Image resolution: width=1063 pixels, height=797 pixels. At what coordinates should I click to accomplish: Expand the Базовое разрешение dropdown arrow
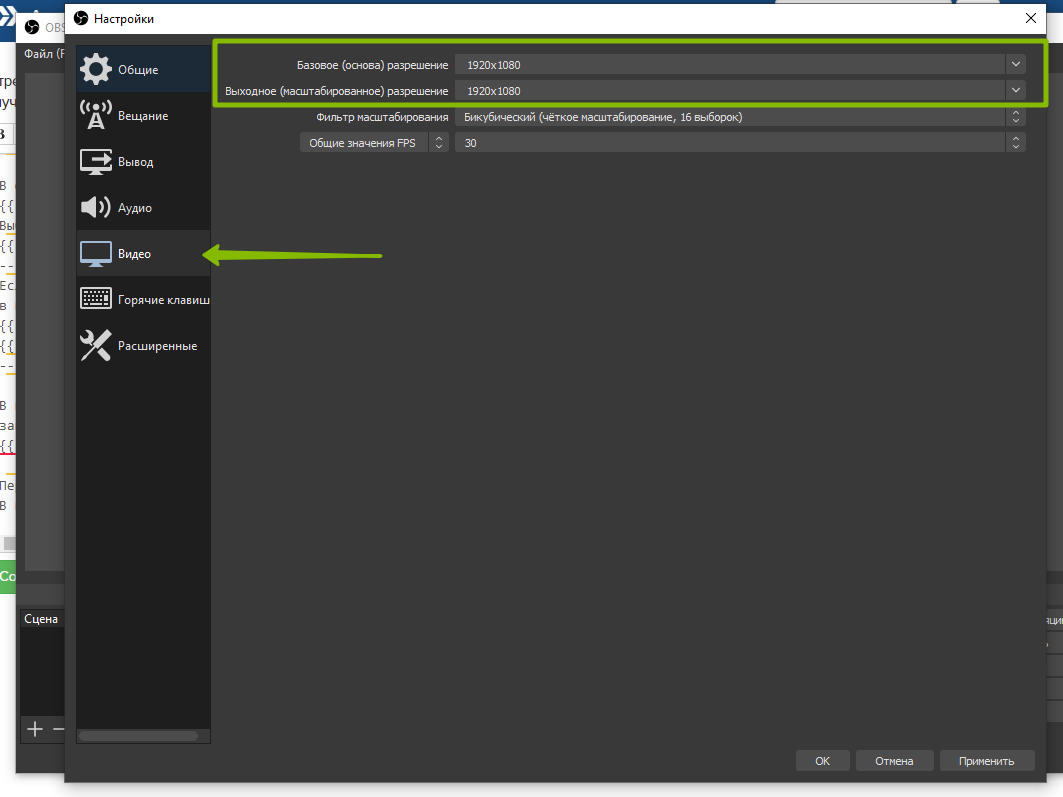(x=1016, y=64)
